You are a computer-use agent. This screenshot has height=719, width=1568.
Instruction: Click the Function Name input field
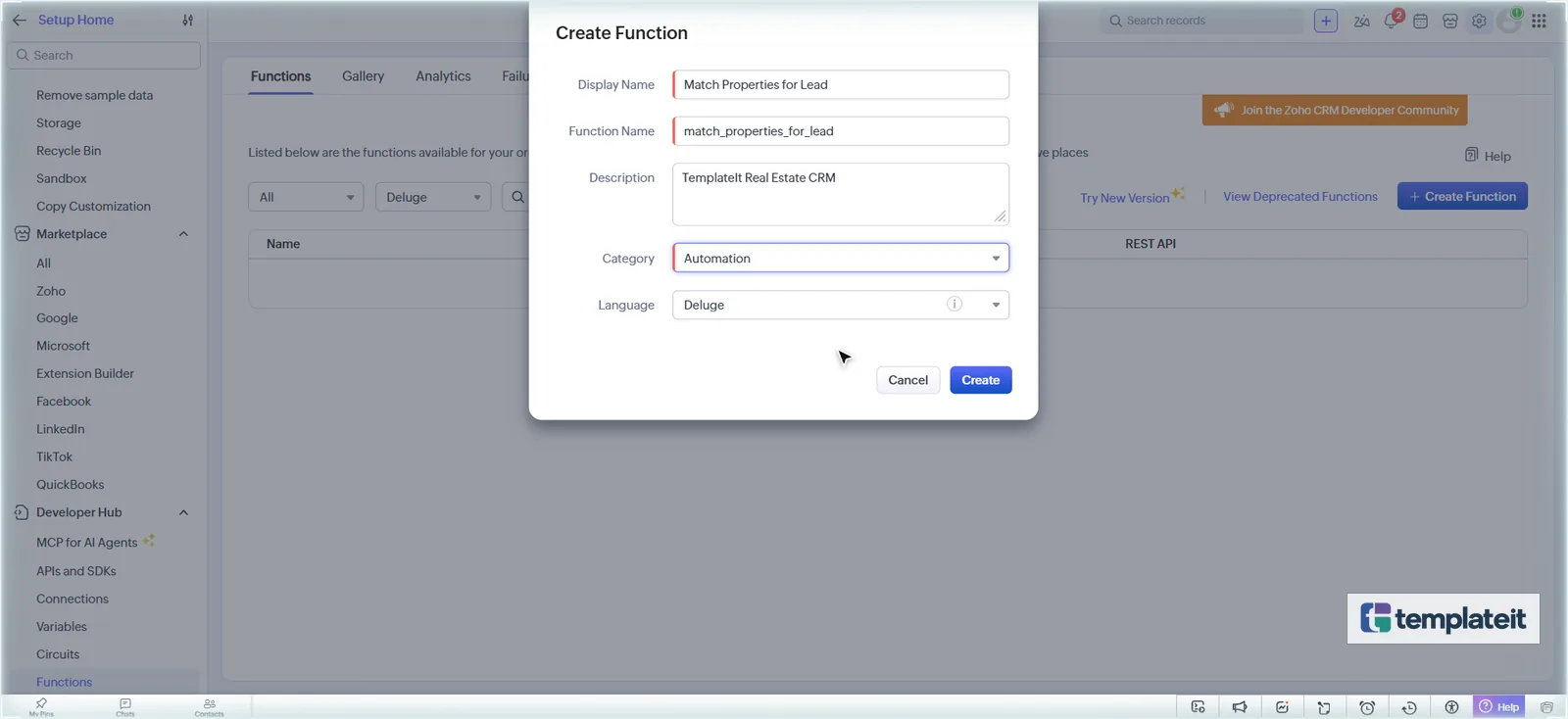pyautogui.click(x=841, y=131)
